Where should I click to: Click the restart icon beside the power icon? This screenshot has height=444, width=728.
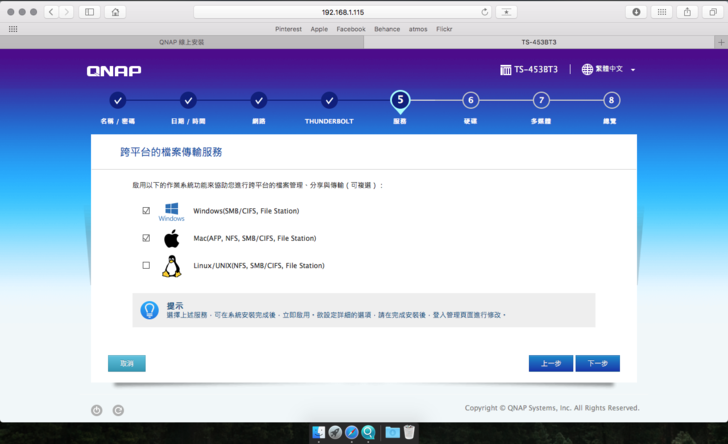click(x=118, y=409)
